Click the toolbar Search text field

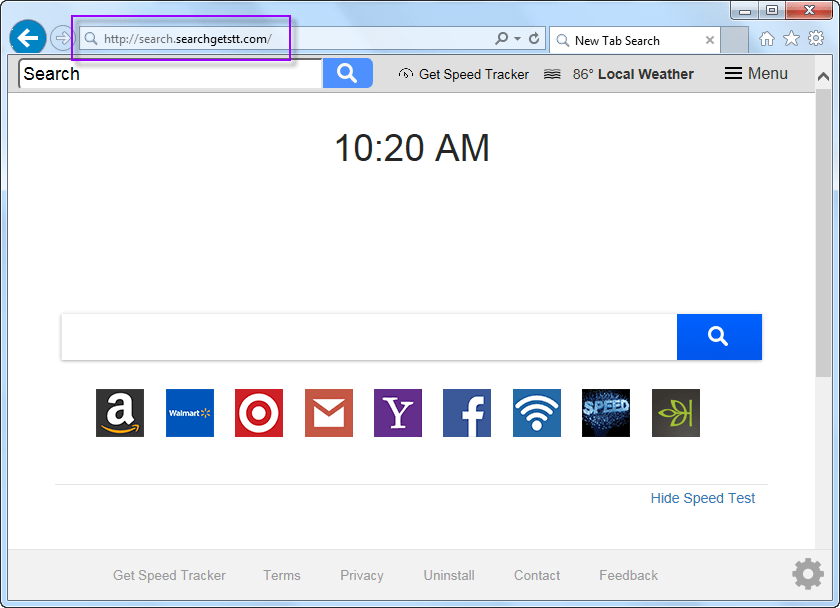pos(171,73)
